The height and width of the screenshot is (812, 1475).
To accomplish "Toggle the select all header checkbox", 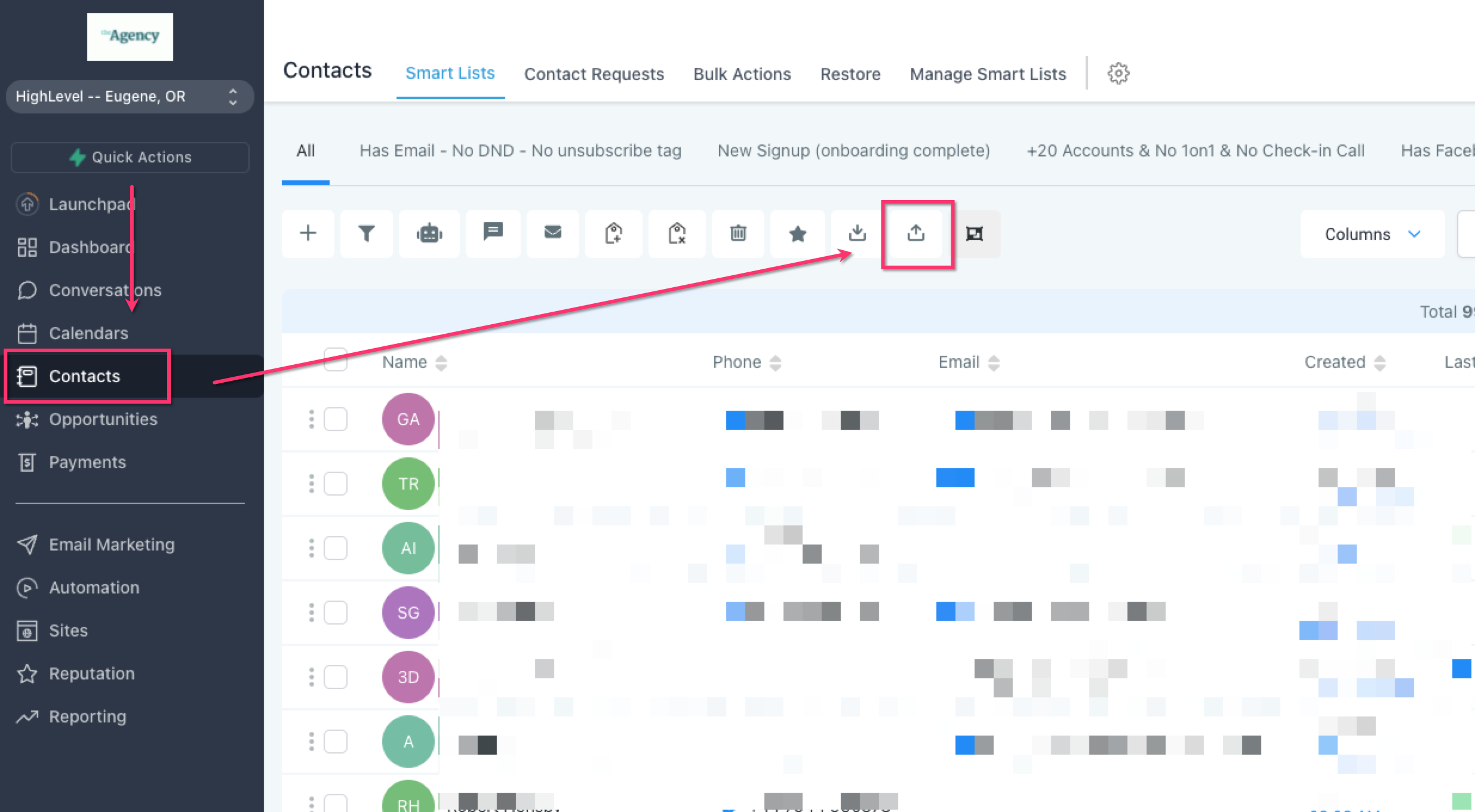I will [x=336, y=361].
